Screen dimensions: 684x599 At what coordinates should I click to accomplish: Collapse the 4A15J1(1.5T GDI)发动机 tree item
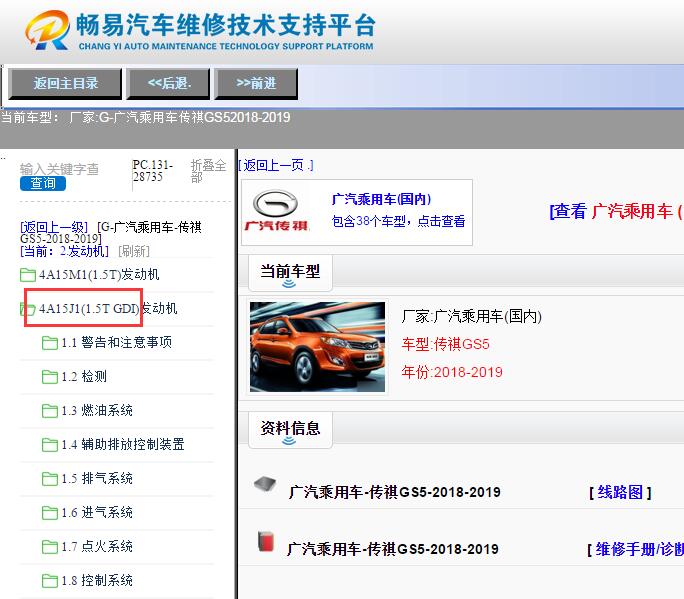coord(108,308)
